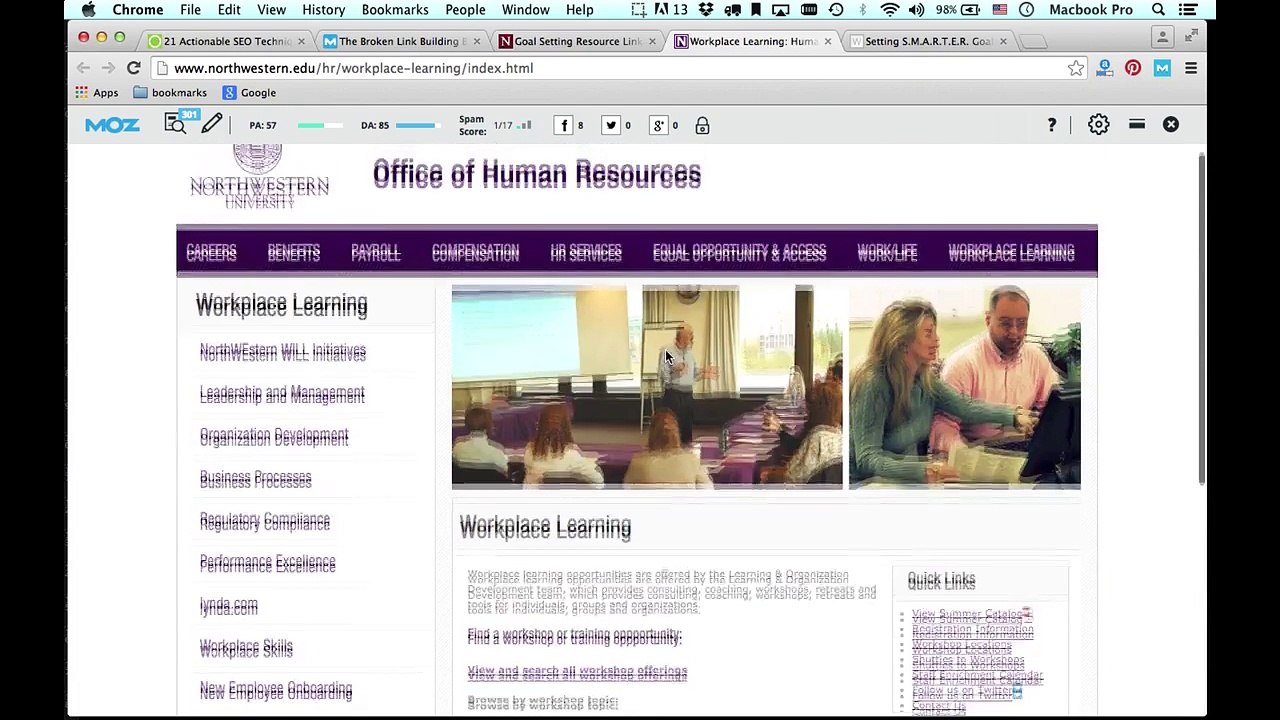This screenshot has width=1280, height=720.
Task: Open the History menu
Action: [323, 10]
